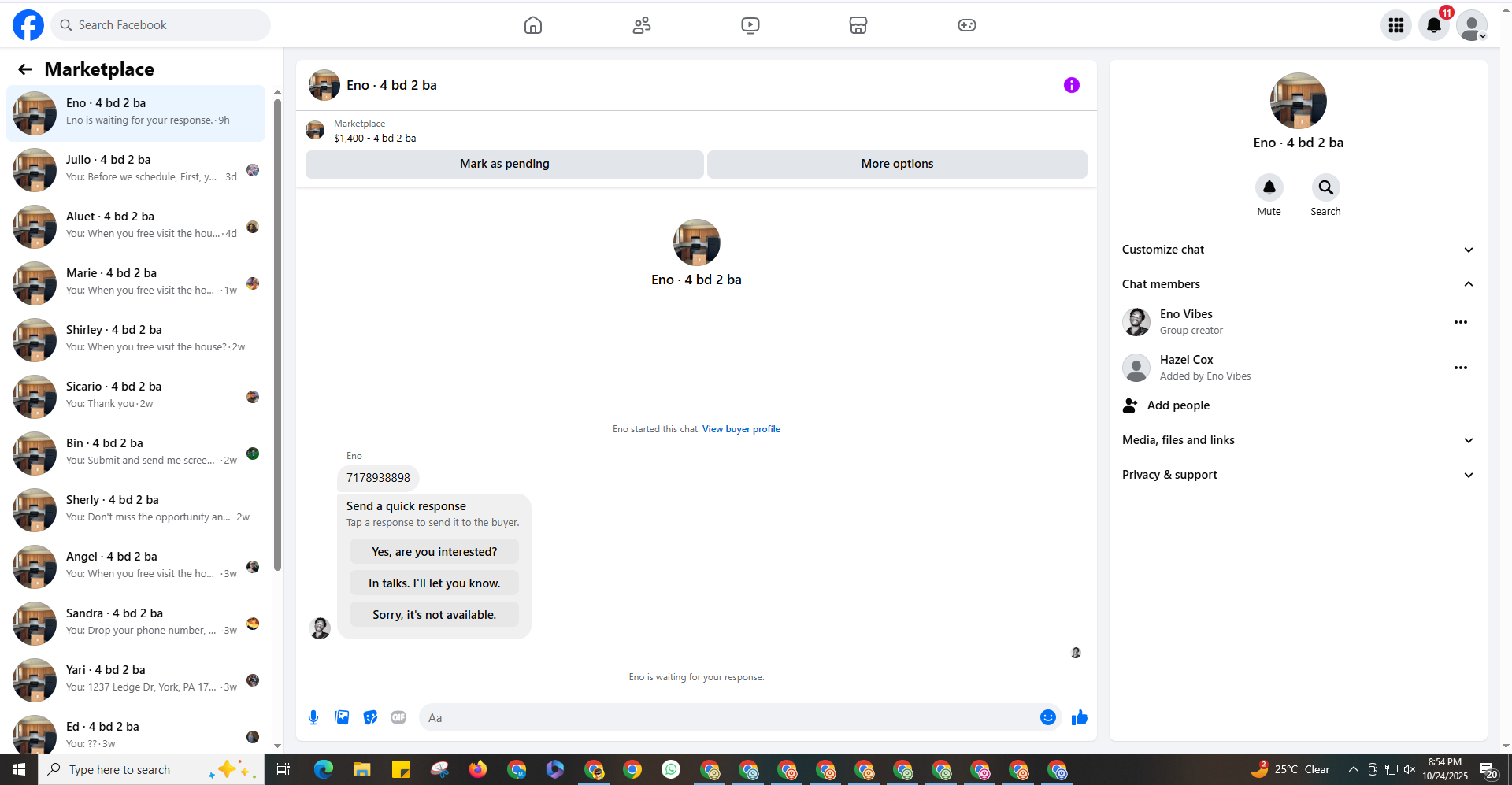Open Sandra · 4 bd 2 ba conversation

coord(136,624)
